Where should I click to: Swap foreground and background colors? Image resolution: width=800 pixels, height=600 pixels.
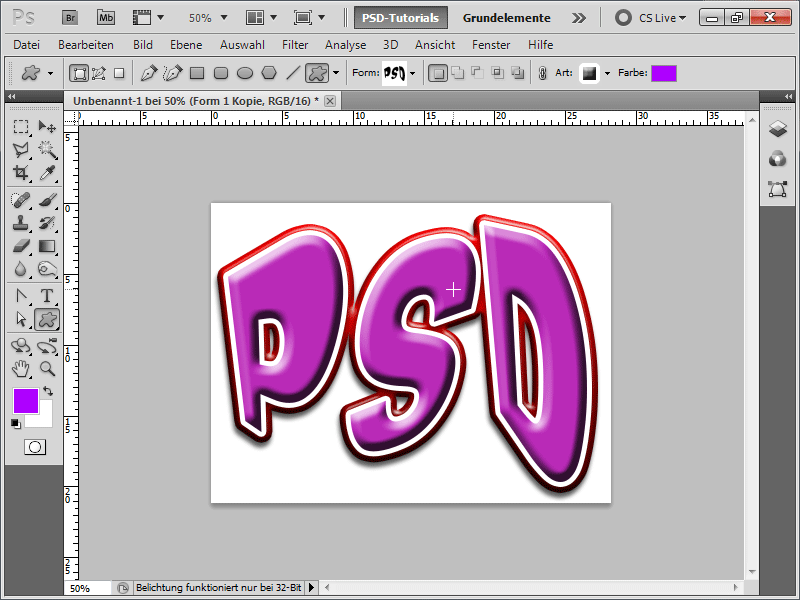tap(48, 391)
